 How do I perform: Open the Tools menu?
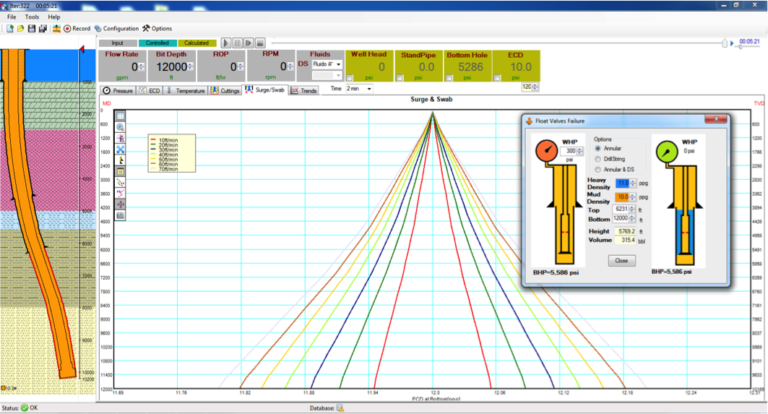[32, 17]
